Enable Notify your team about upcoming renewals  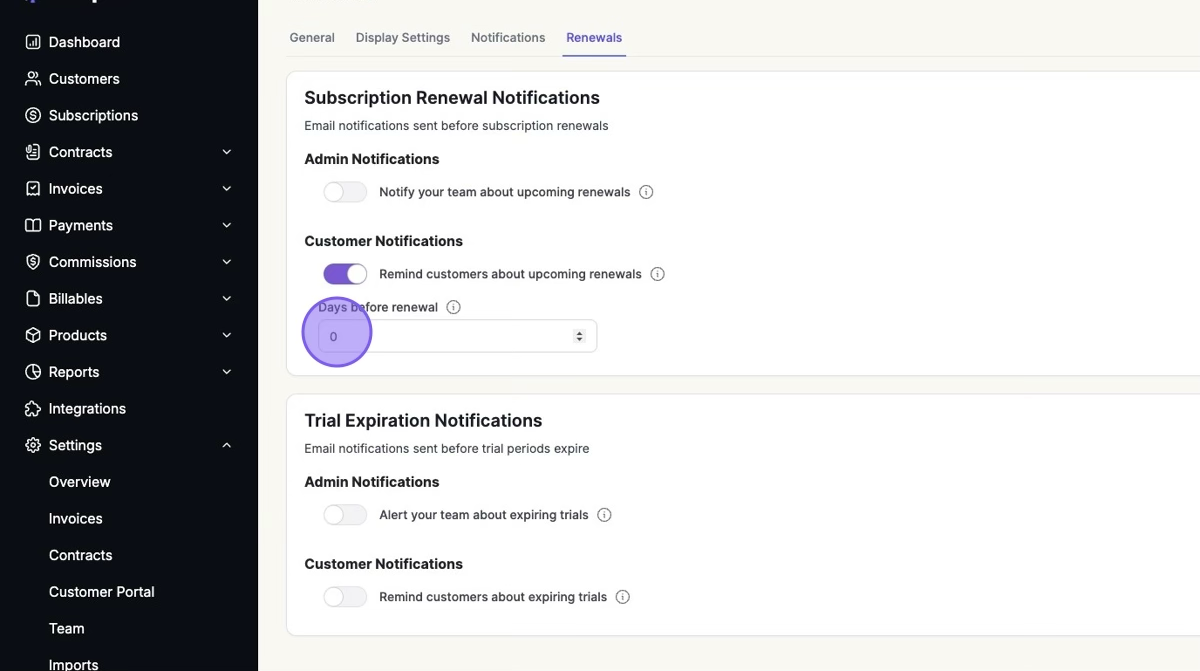pyautogui.click(x=345, y=192)
